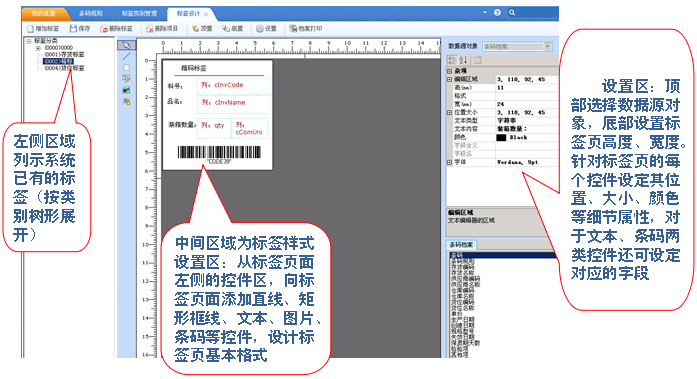Select the text control tool
697x379 pixels.
pyautogui.click(x=127, y=79)
